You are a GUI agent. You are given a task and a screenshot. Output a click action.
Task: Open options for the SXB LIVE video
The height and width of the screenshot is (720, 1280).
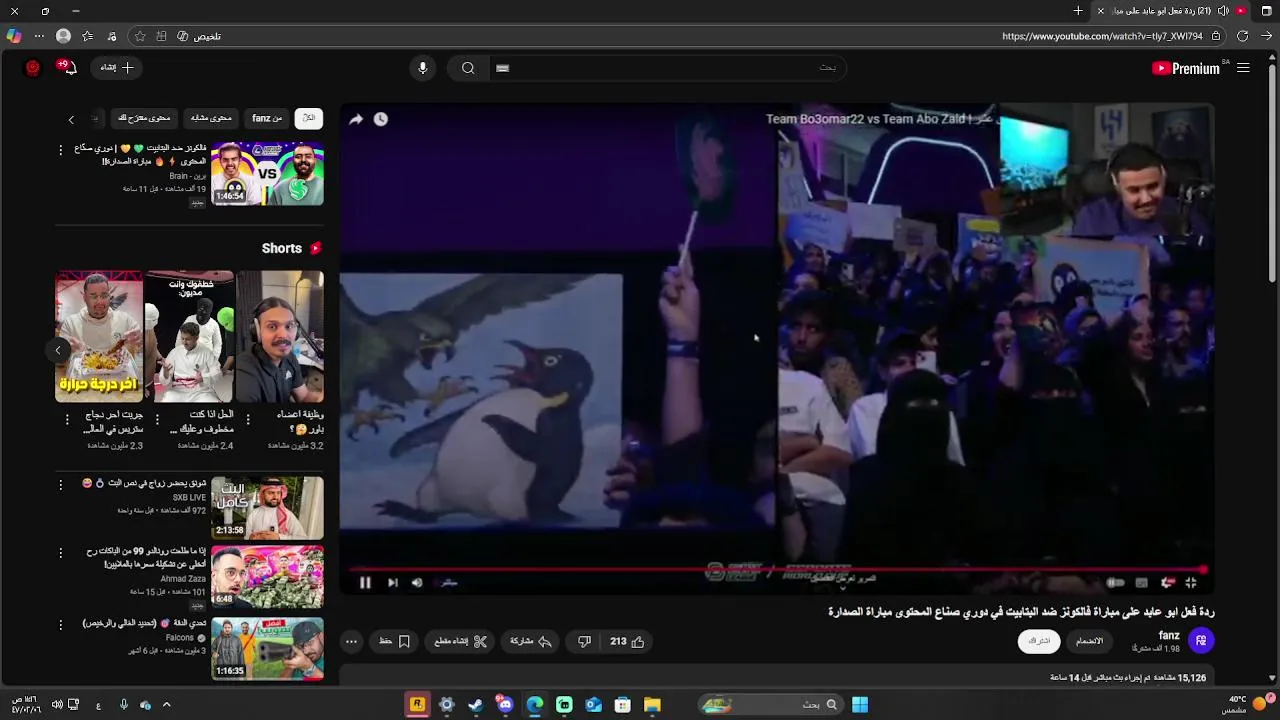pyautogui.click(x=60, y=485)
